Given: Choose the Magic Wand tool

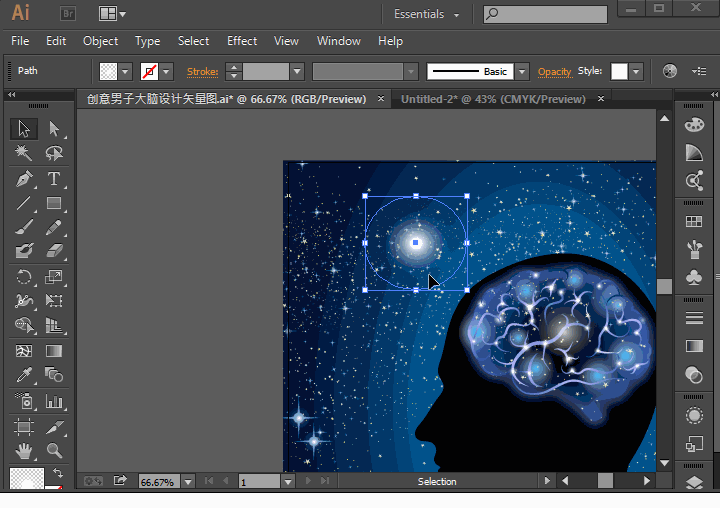Looking at the screenshot, I should [24, 153].
